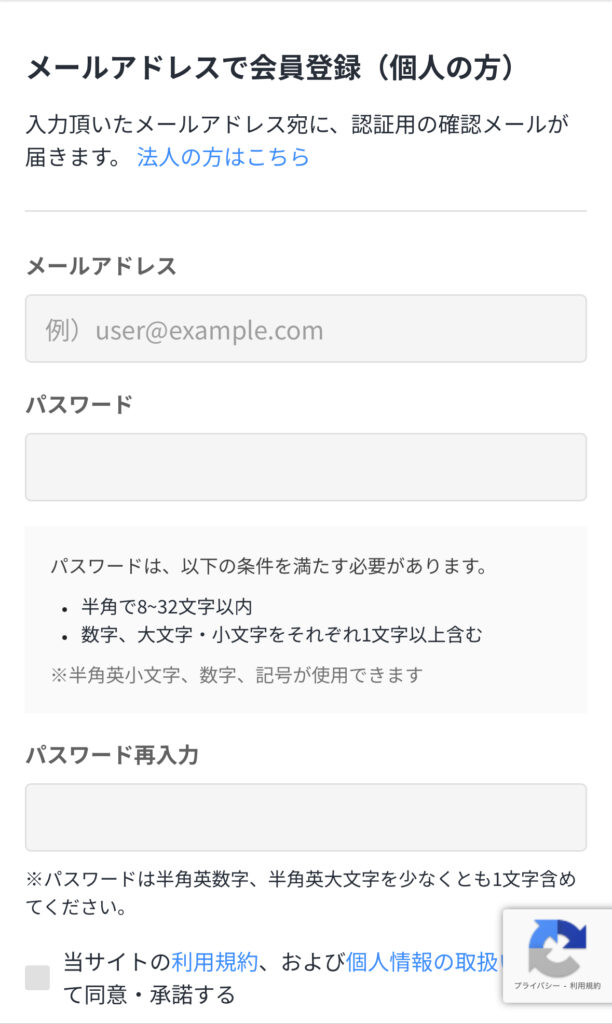Image resolution: width=612 pixels, height=1024 pixels.
Task: Click the reCAPTCHA logo icon
Action: pos(556,946)
